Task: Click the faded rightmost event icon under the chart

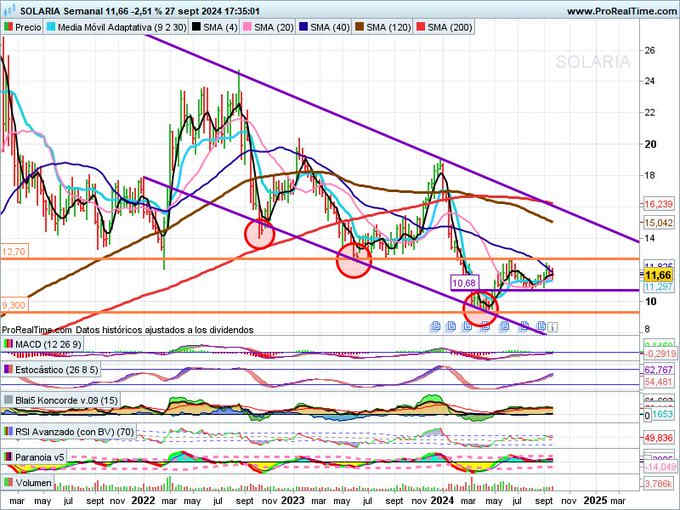Action: click(553, 326)
